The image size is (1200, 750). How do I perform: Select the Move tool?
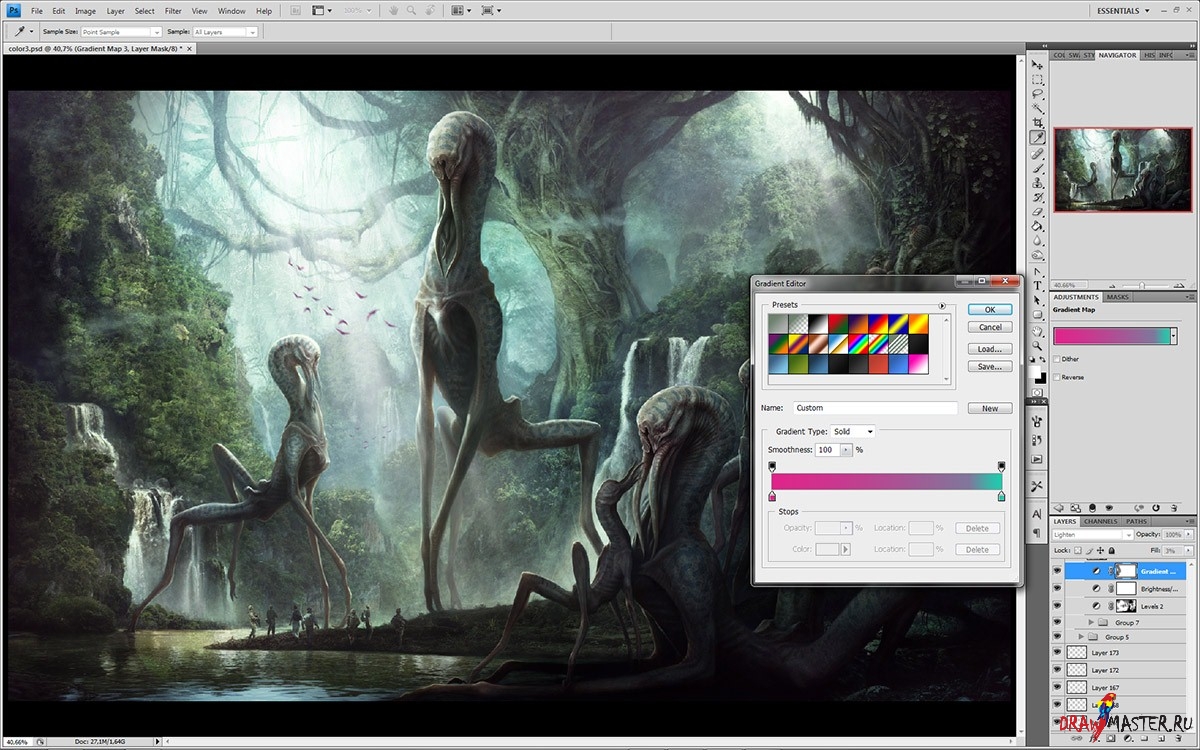(1037, 65)
